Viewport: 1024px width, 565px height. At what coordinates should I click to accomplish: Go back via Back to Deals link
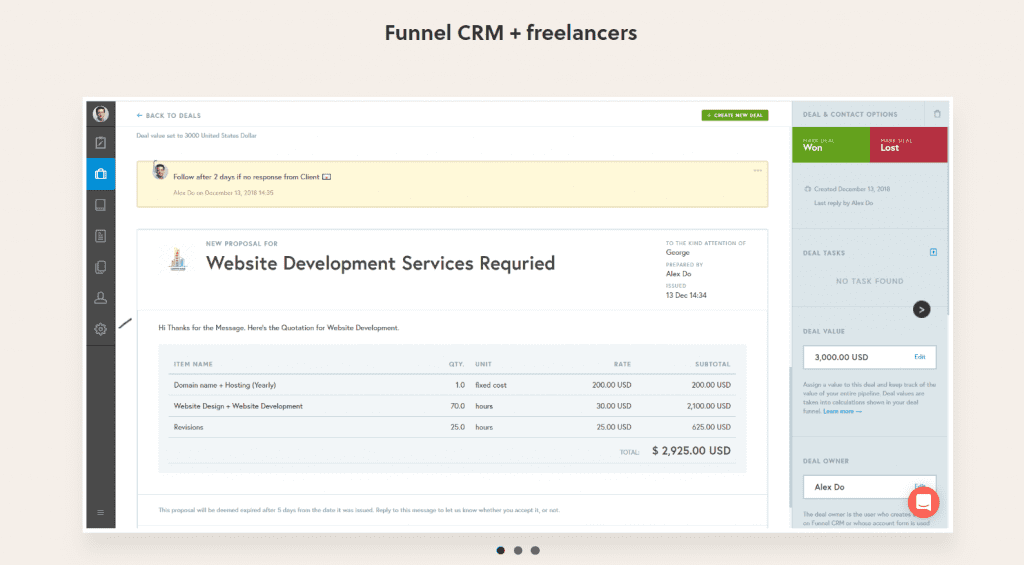point(168,116)
